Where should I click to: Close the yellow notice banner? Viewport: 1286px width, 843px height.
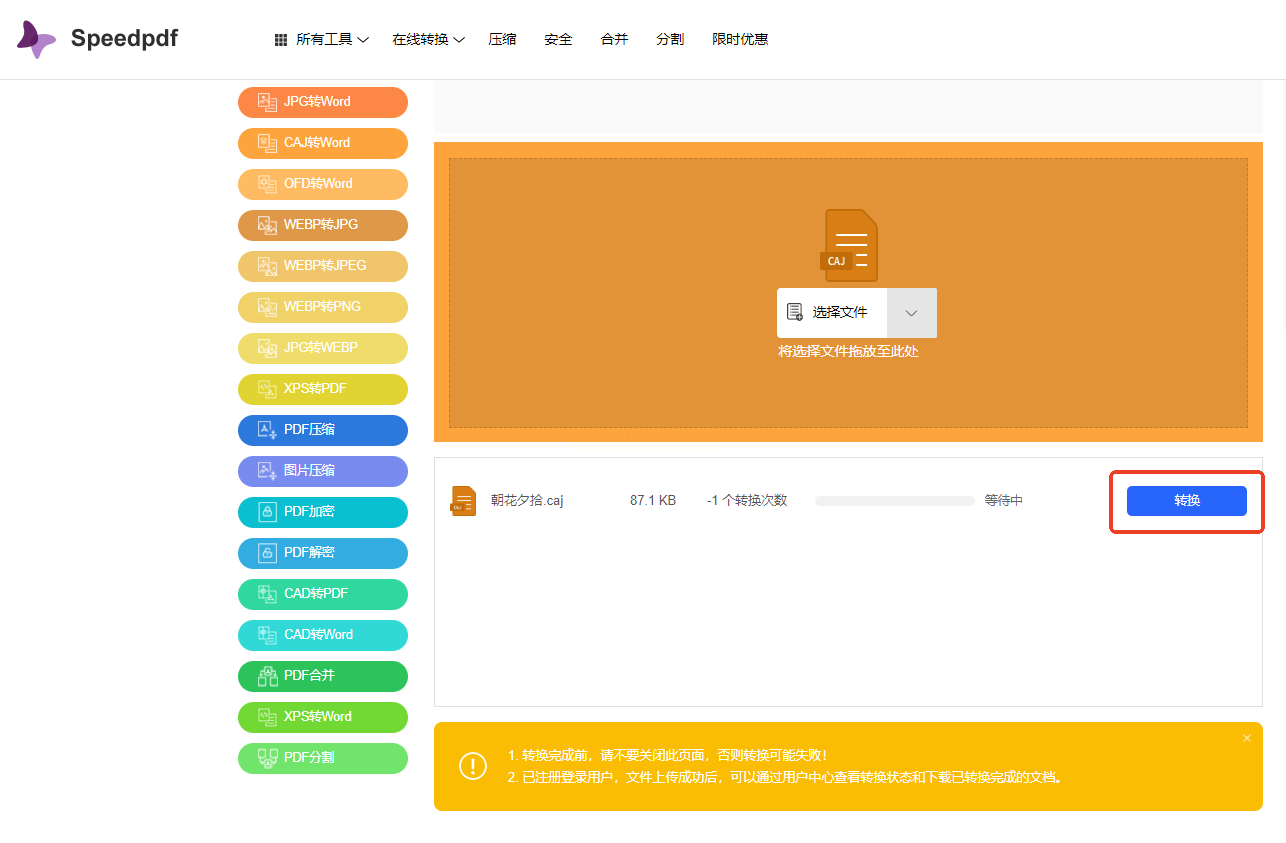1246,738
